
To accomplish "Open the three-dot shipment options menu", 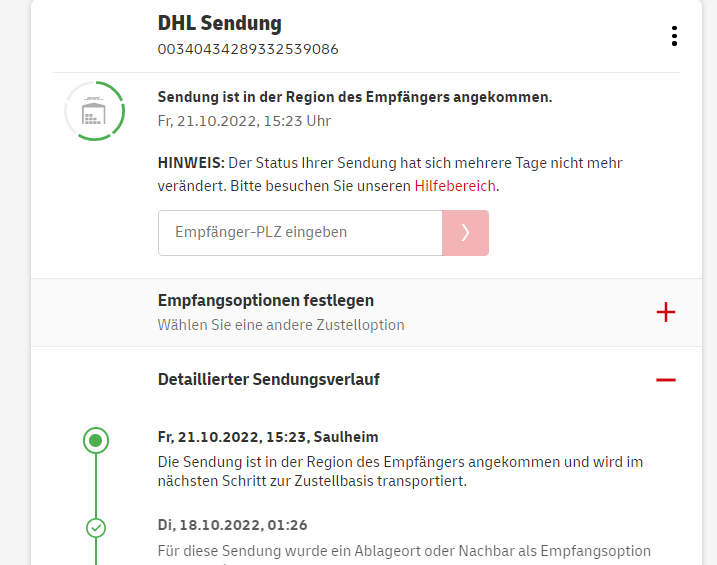I will [674, 36].
